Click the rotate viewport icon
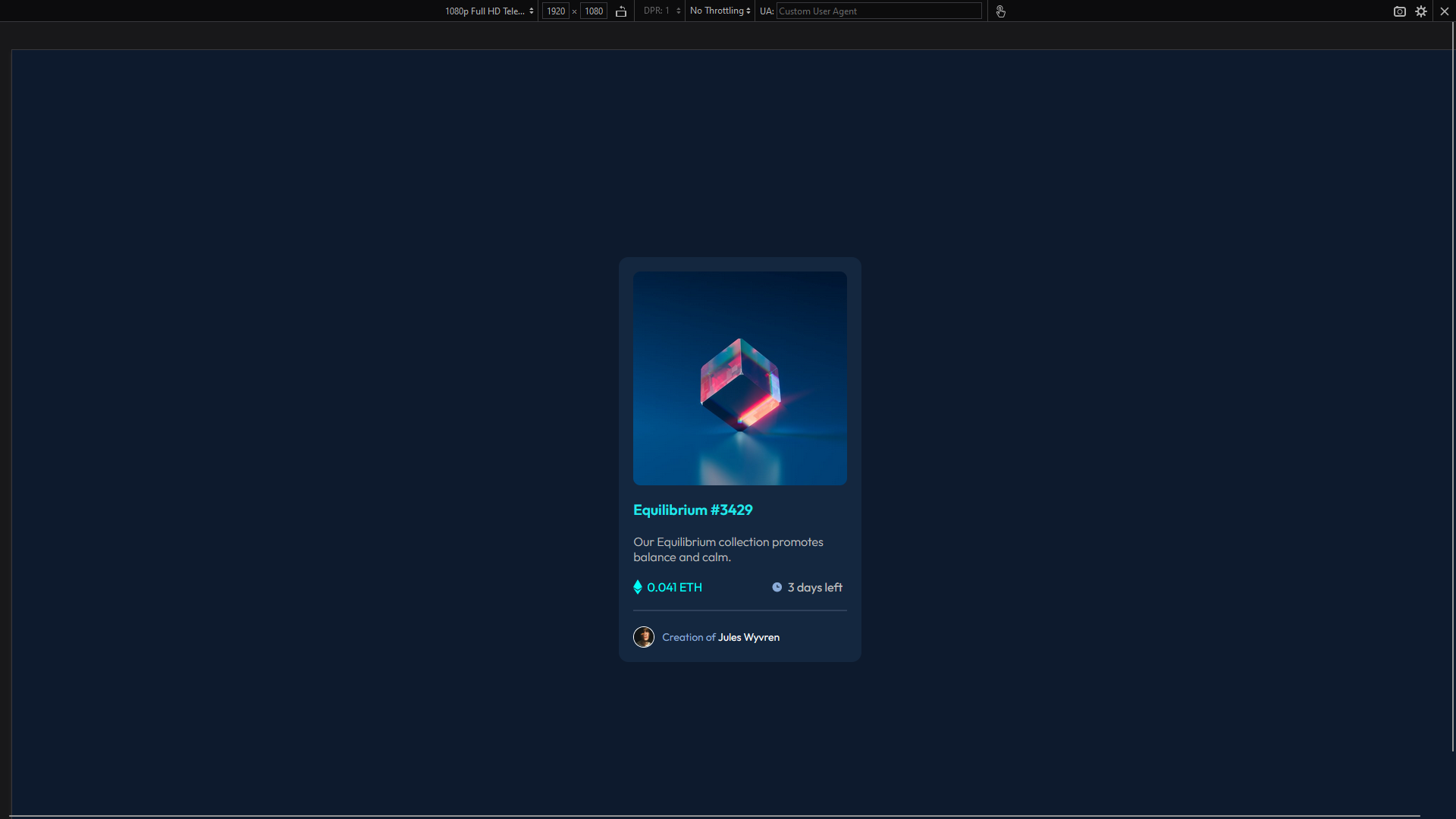 tap(621, 11)
